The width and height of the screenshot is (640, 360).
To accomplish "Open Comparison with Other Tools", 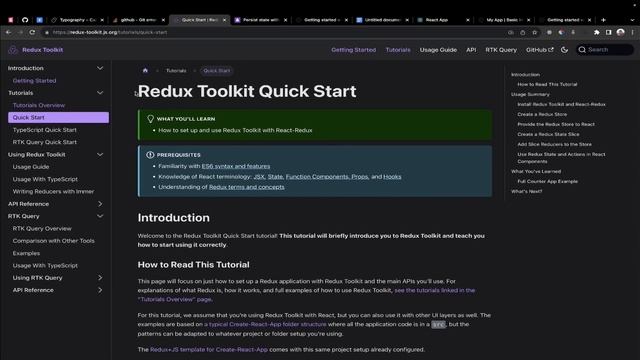I will pyautogui.click(x=53, y=240).
